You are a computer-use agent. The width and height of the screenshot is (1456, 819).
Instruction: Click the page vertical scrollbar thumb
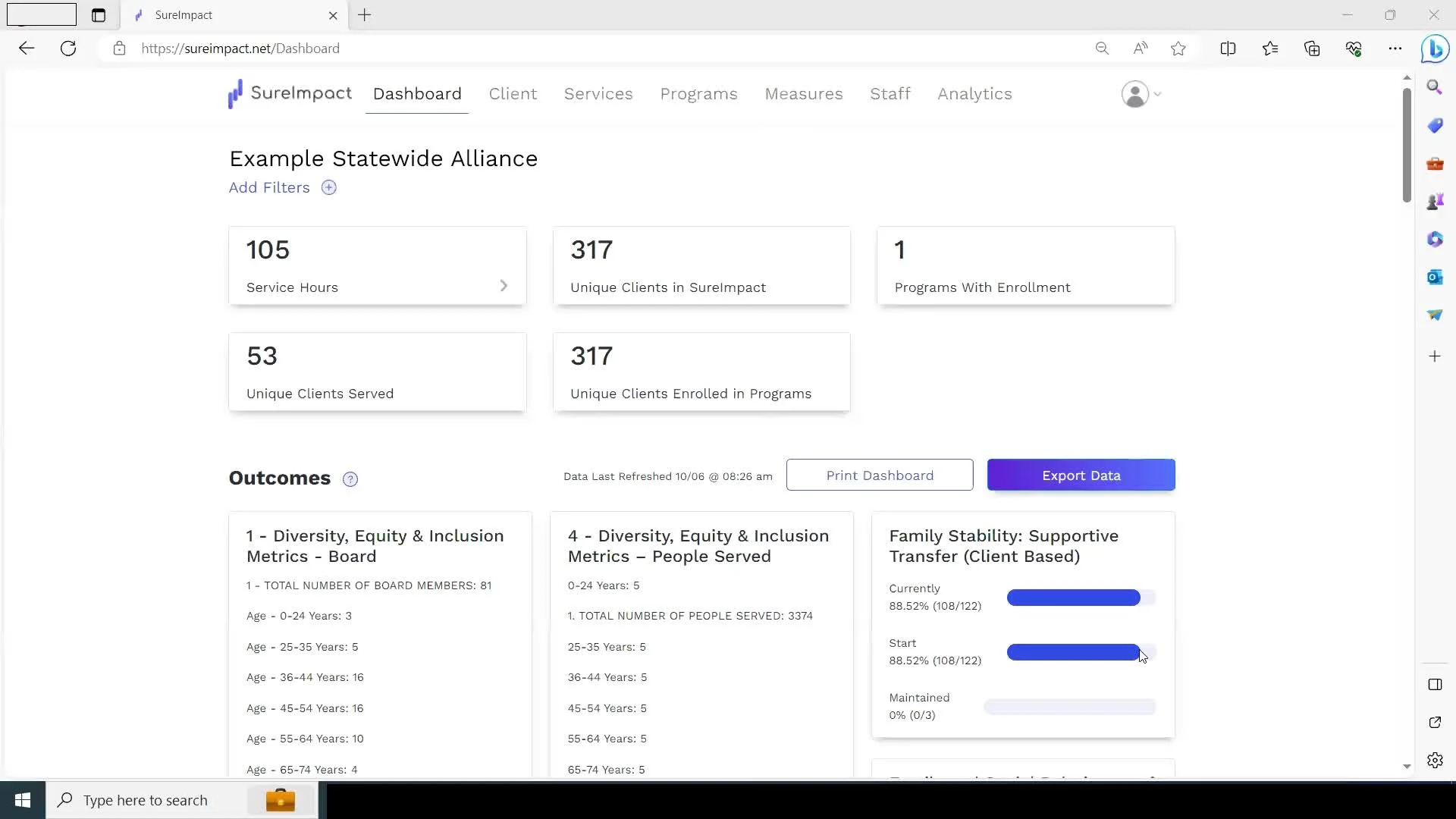tap(1407, 144)
